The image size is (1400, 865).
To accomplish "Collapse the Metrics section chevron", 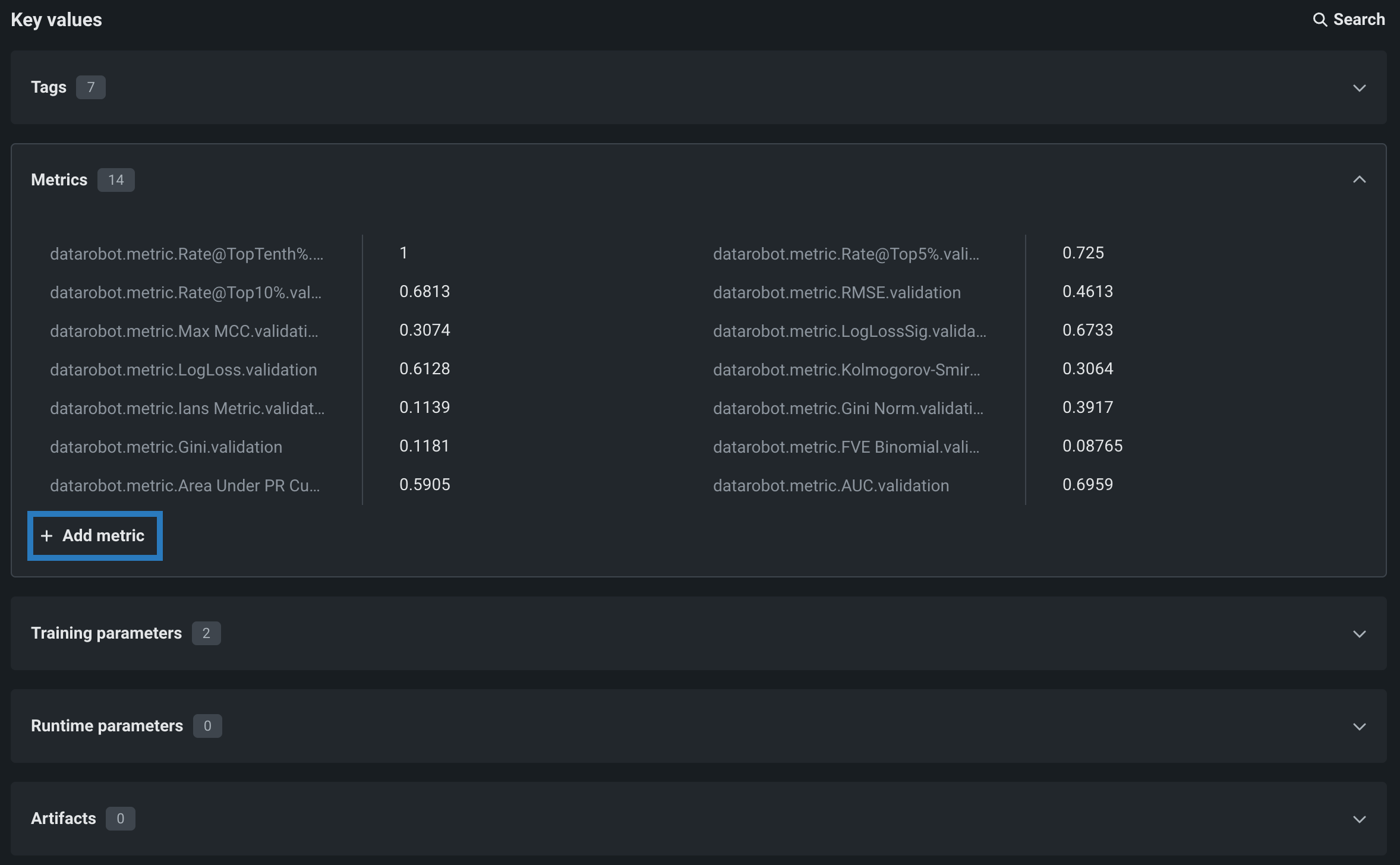I will (1359, 179).
